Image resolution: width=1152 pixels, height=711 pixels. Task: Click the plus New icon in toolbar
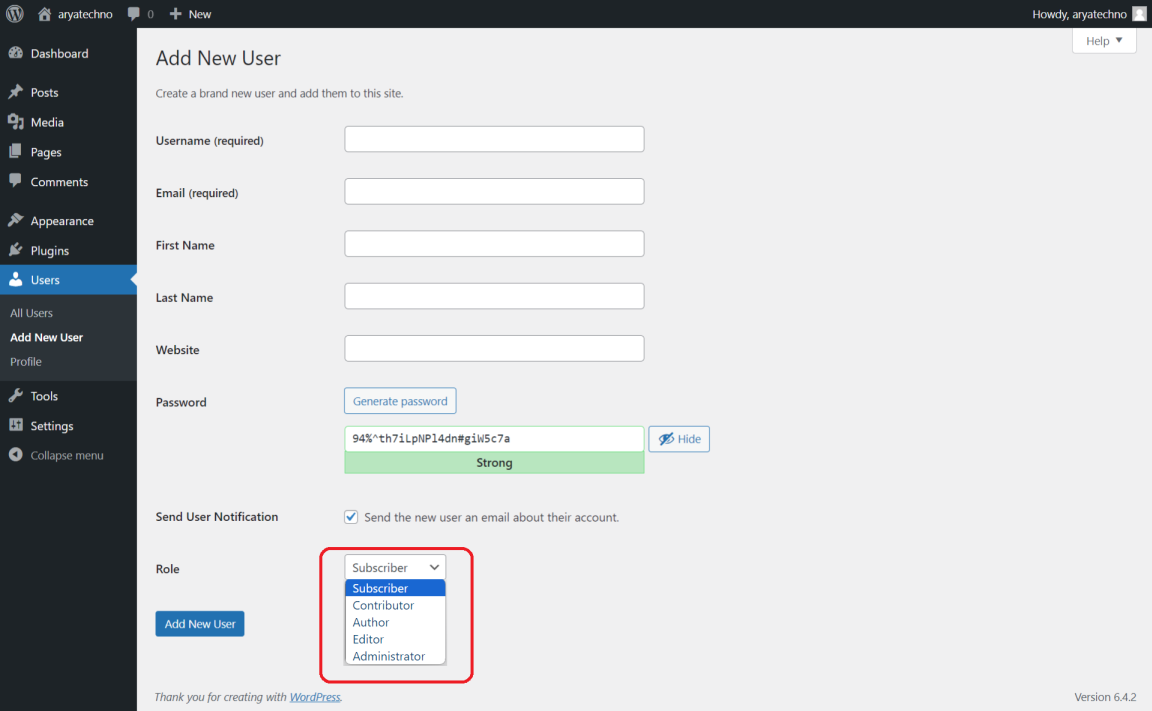tap(176, 14)
